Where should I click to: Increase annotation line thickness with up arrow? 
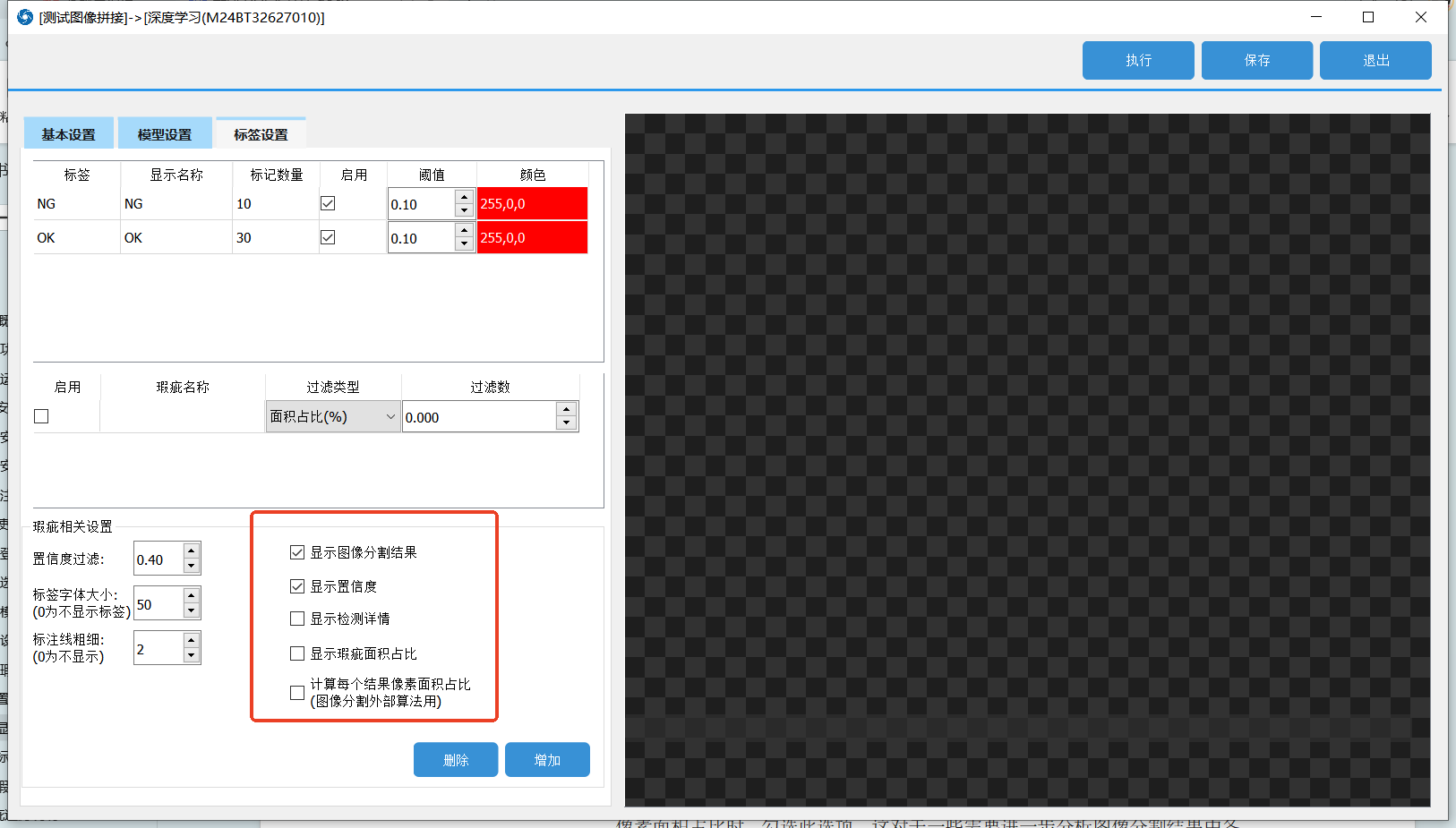tap(191, 640)
